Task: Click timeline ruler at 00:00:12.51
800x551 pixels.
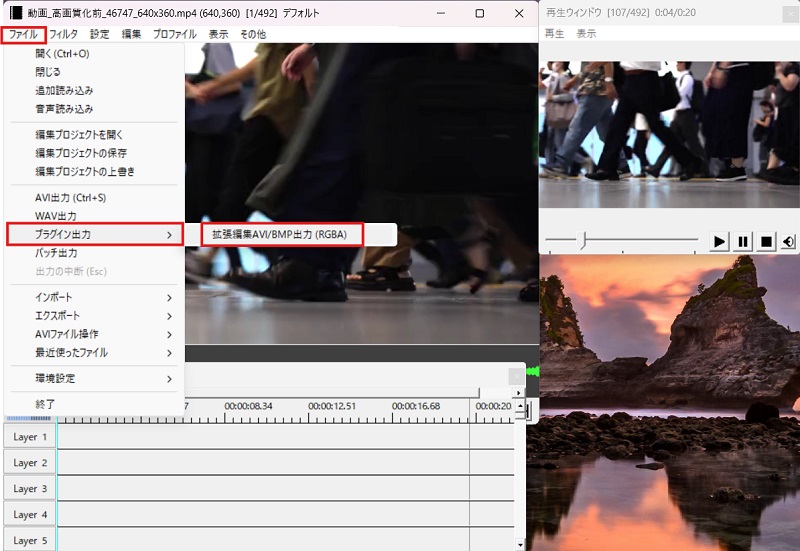Action: [332, 407]
